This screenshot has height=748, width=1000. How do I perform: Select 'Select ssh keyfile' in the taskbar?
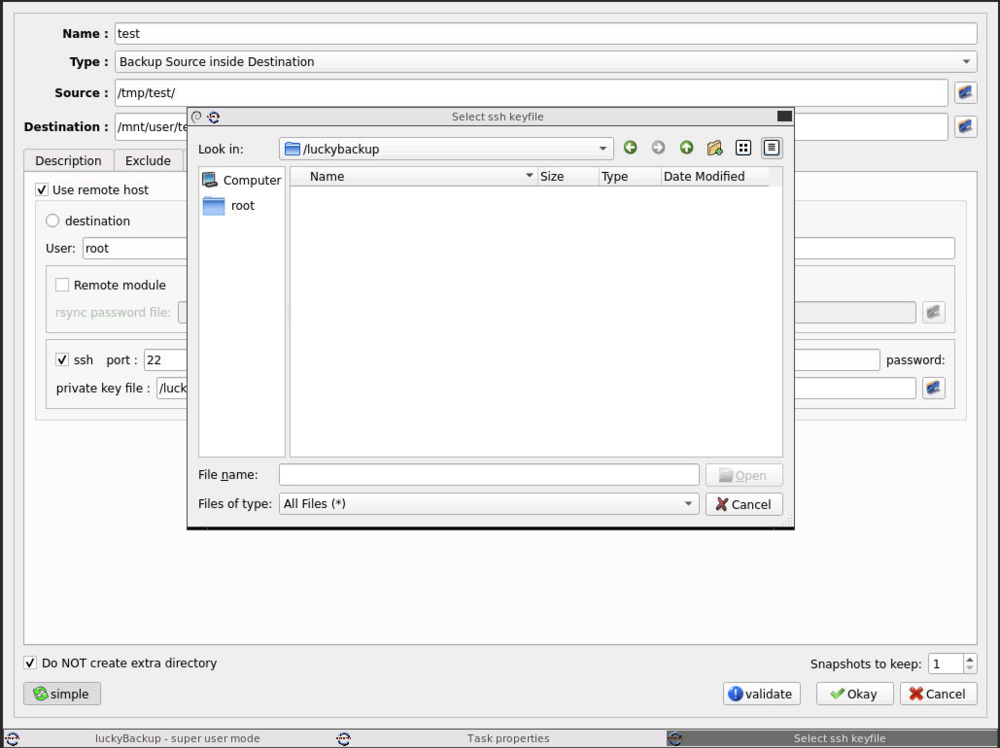(x=832, y=738)
